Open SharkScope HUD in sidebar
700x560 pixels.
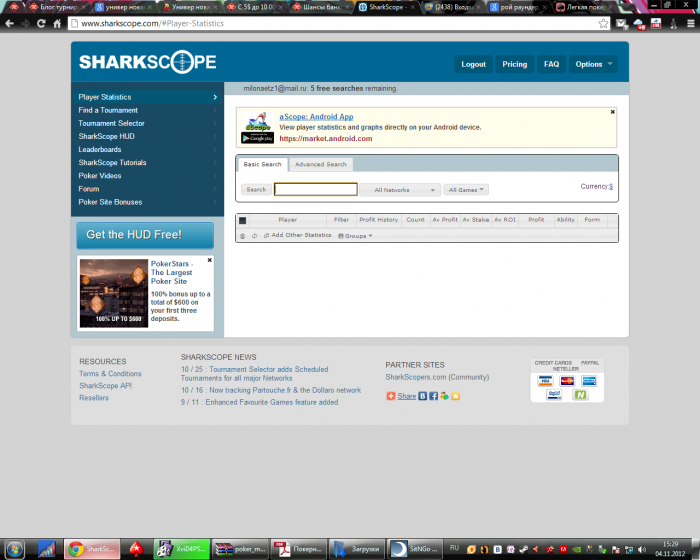click(147, 136)
